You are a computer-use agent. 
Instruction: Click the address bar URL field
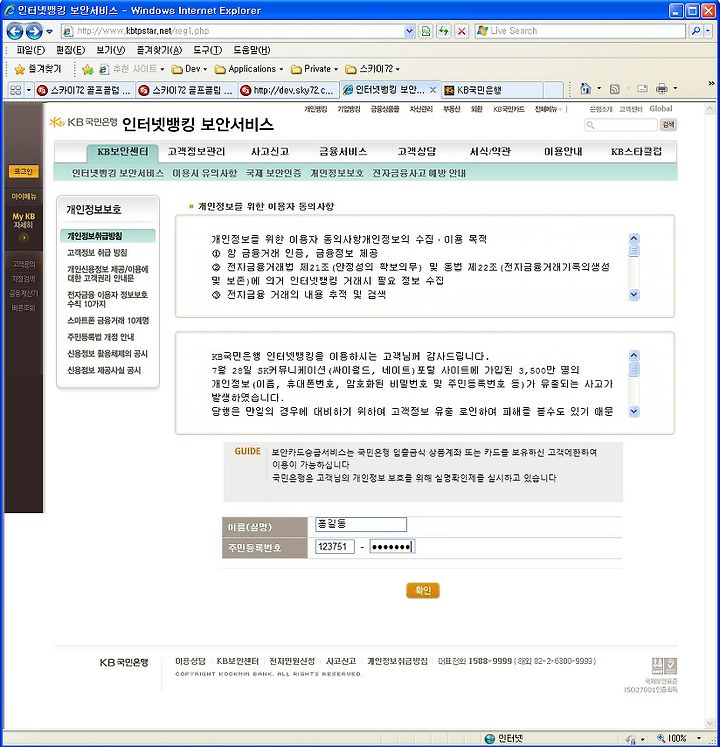pyautogui.click(x=238, y=31)
